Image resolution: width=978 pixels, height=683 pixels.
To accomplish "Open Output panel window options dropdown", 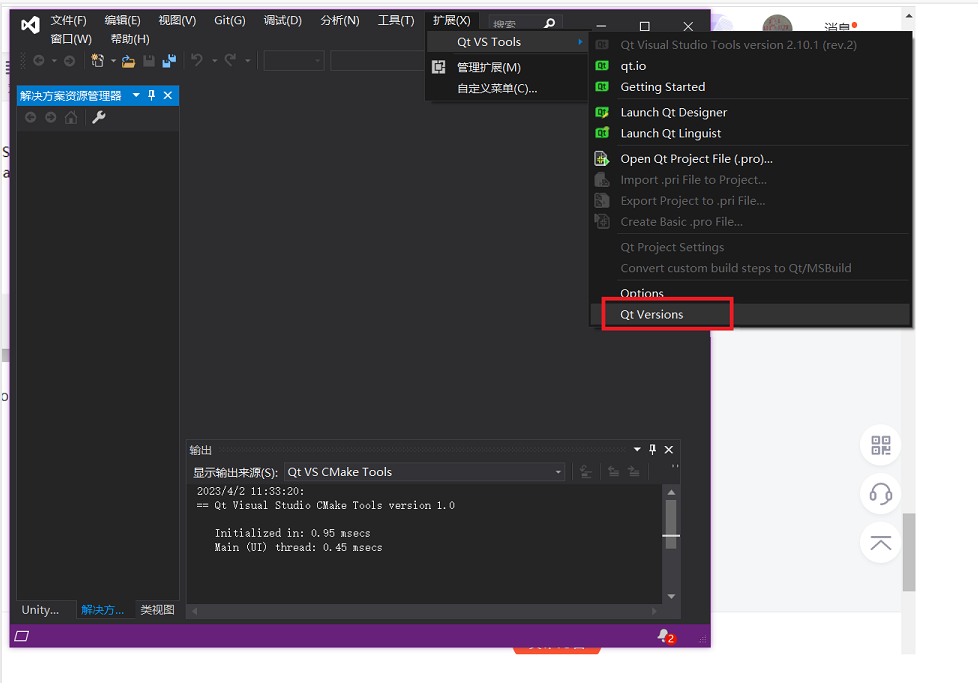I will (x=637, y=449).
